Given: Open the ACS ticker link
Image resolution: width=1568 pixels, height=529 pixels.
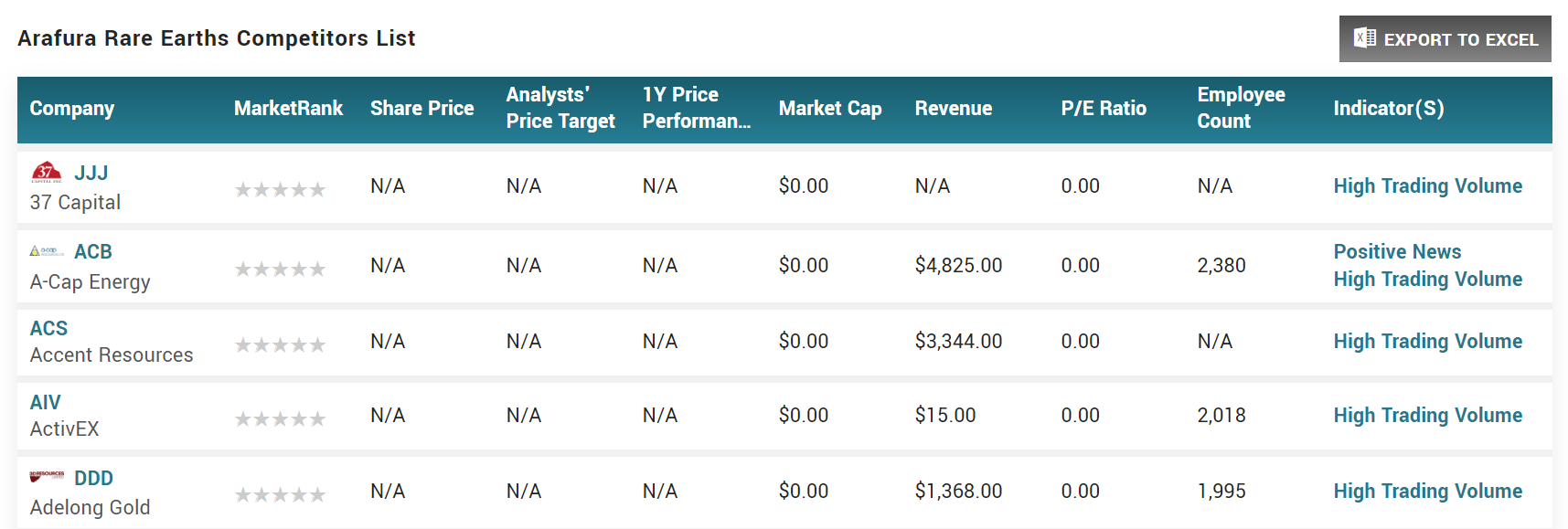Looking at the screenshot, I should tap(48, 328).
